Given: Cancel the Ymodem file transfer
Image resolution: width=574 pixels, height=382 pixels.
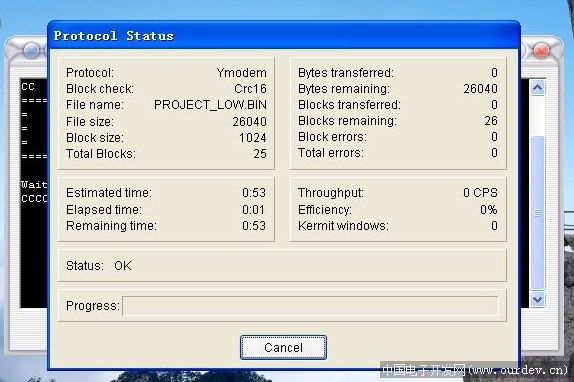Looking at the screenshot, I should point(283,347).
